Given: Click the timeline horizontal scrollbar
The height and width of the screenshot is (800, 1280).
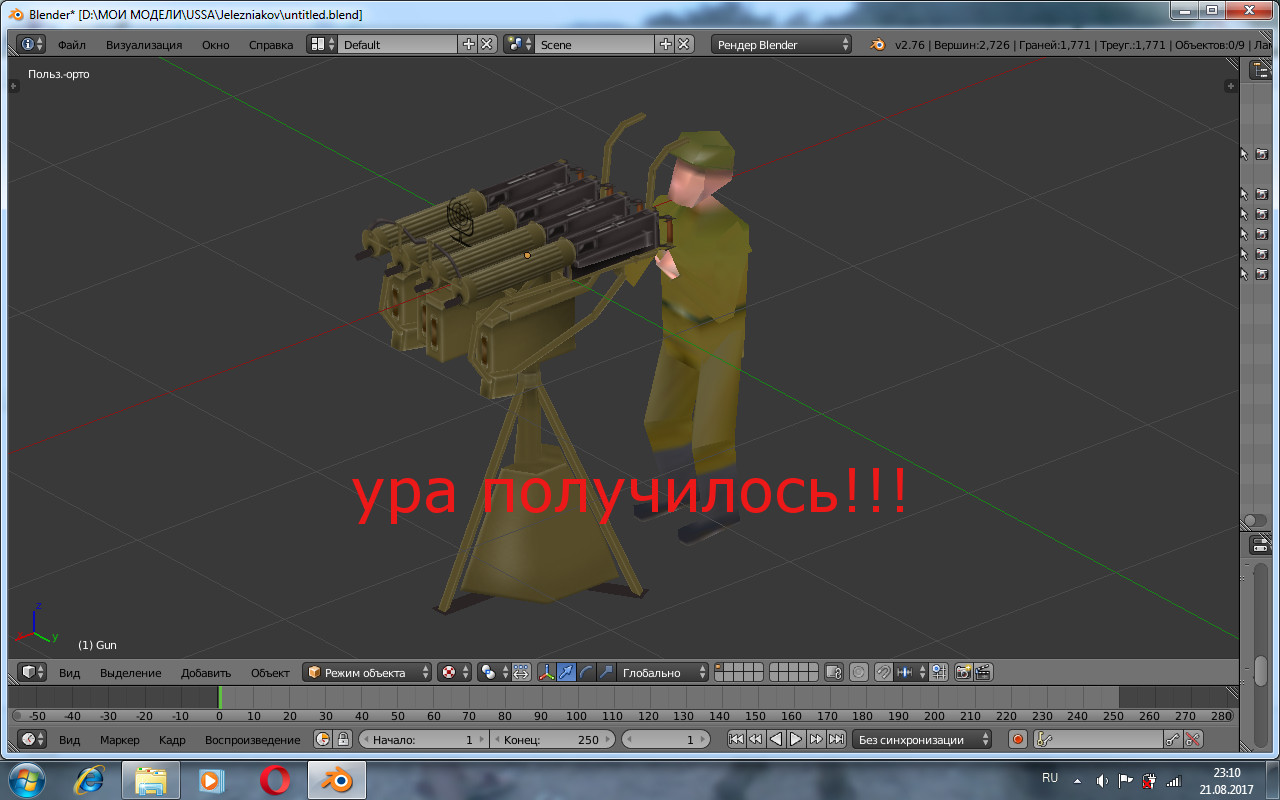Looking at the screenshot, I should pyautogui.click(x=623, y=716).
